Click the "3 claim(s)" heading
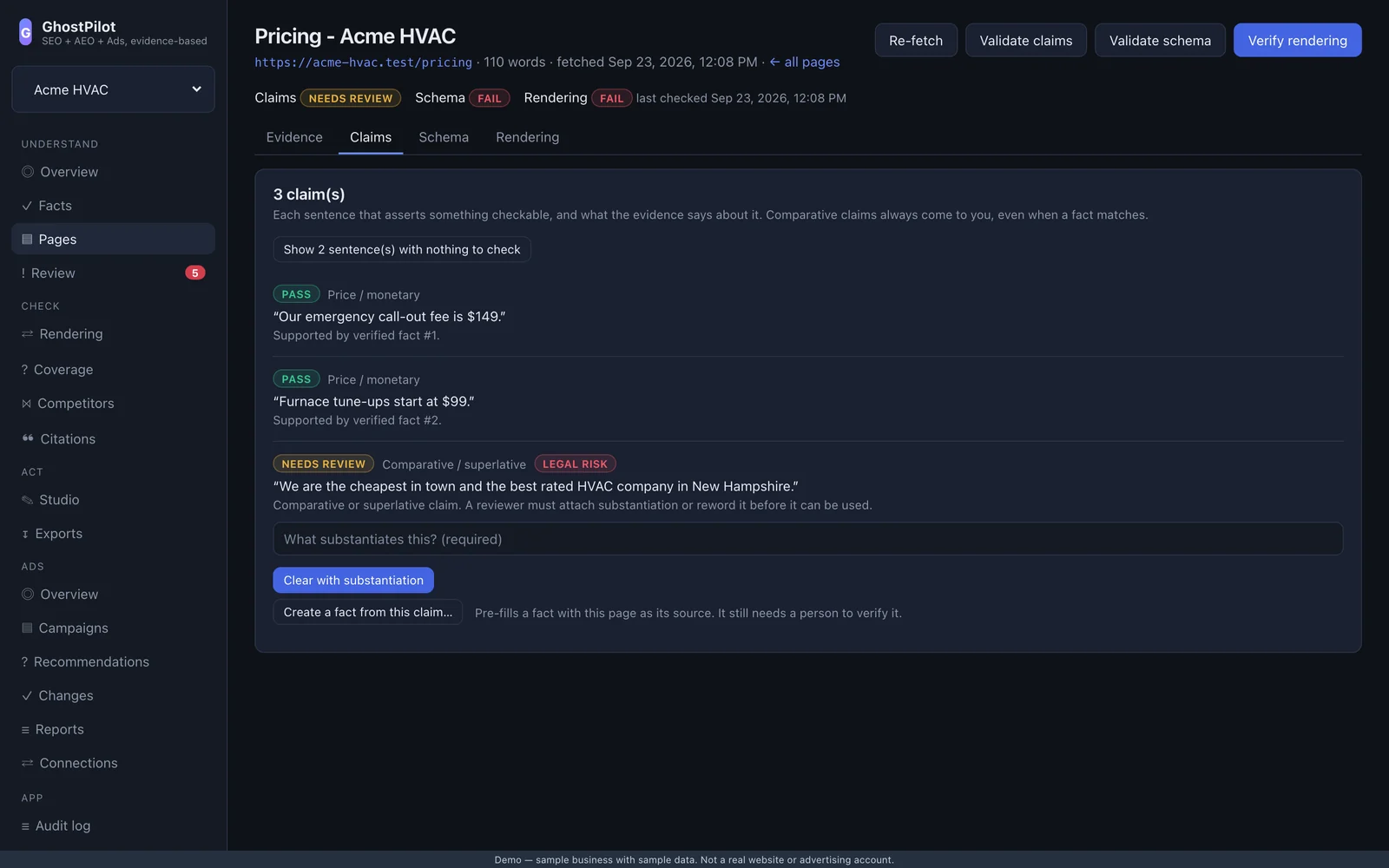Screen dimensions: 1389x868 [309, 194]
